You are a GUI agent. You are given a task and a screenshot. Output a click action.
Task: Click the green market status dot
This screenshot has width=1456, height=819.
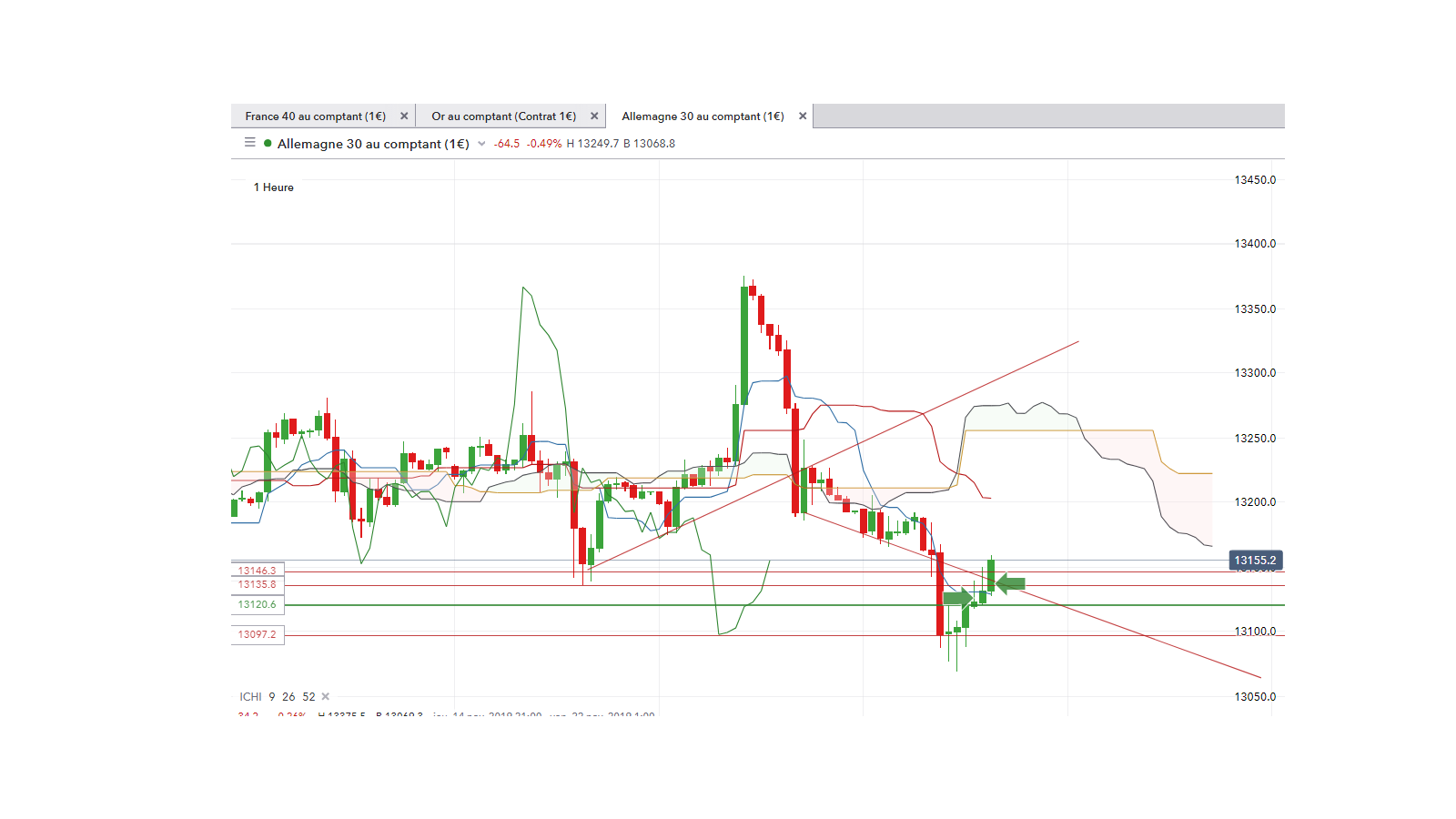tap(268, 143)
